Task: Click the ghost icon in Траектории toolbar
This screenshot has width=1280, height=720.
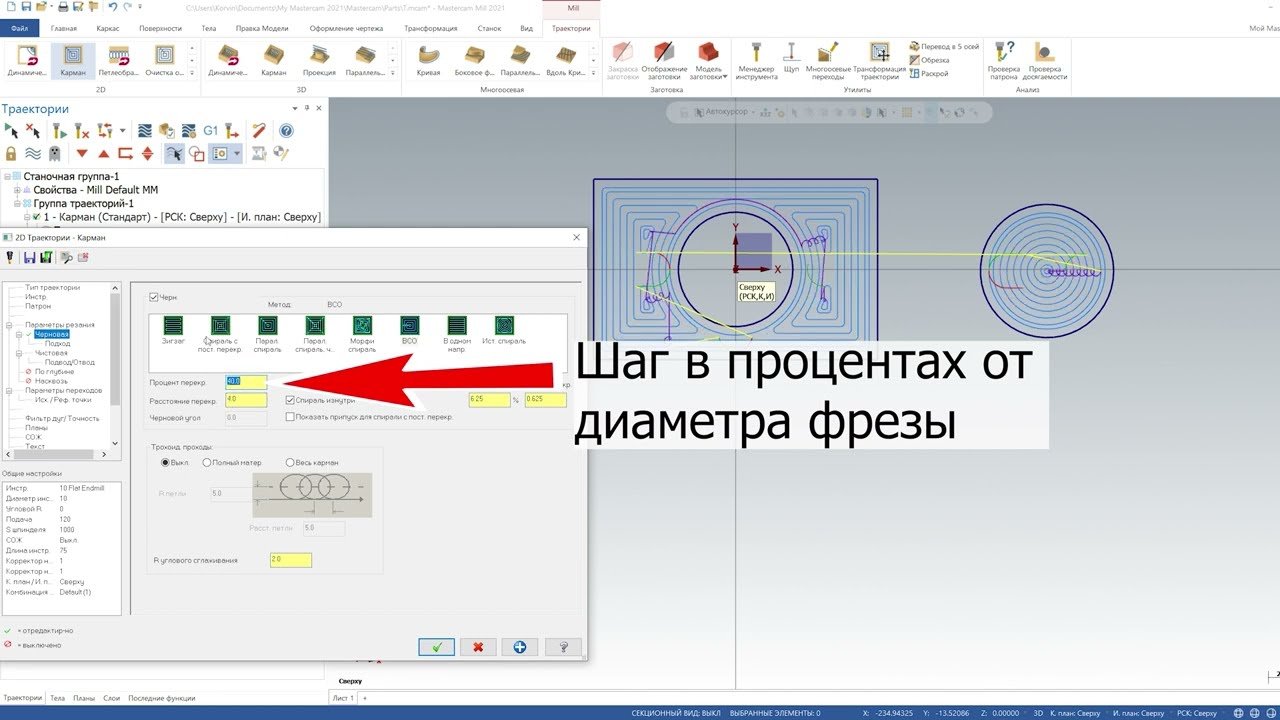Action: pos(55,154)
